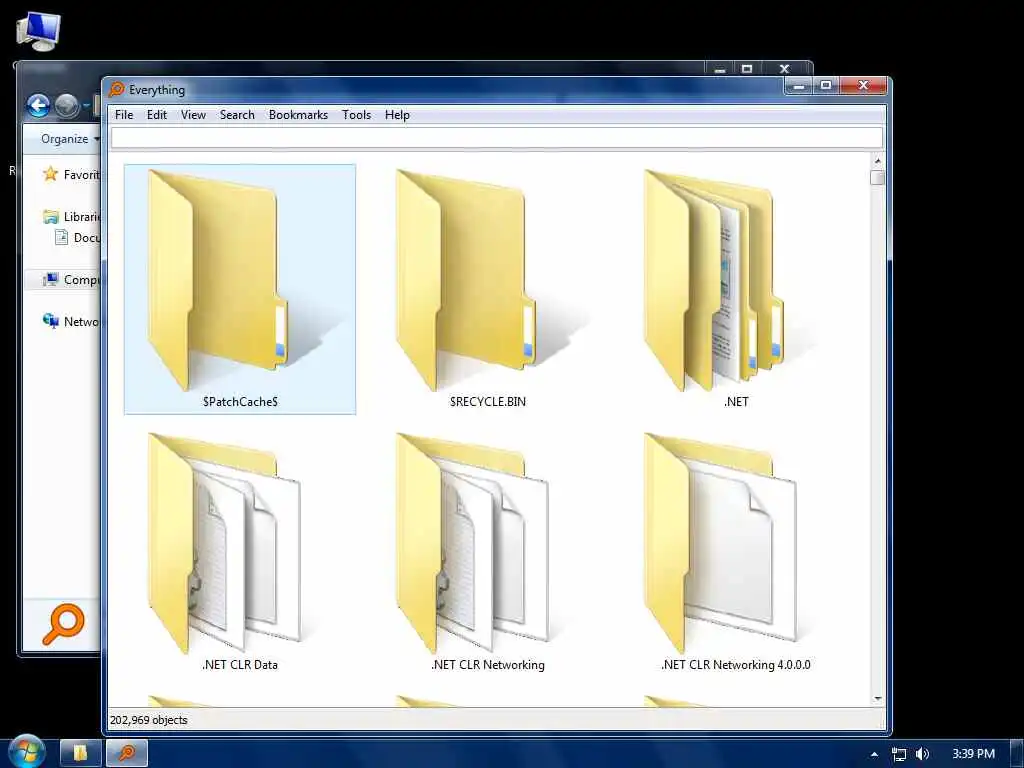Viewport: 1024px width, 768px height.
Task: Click the 202,969 objects status text
Action: (x=149, y=720)
